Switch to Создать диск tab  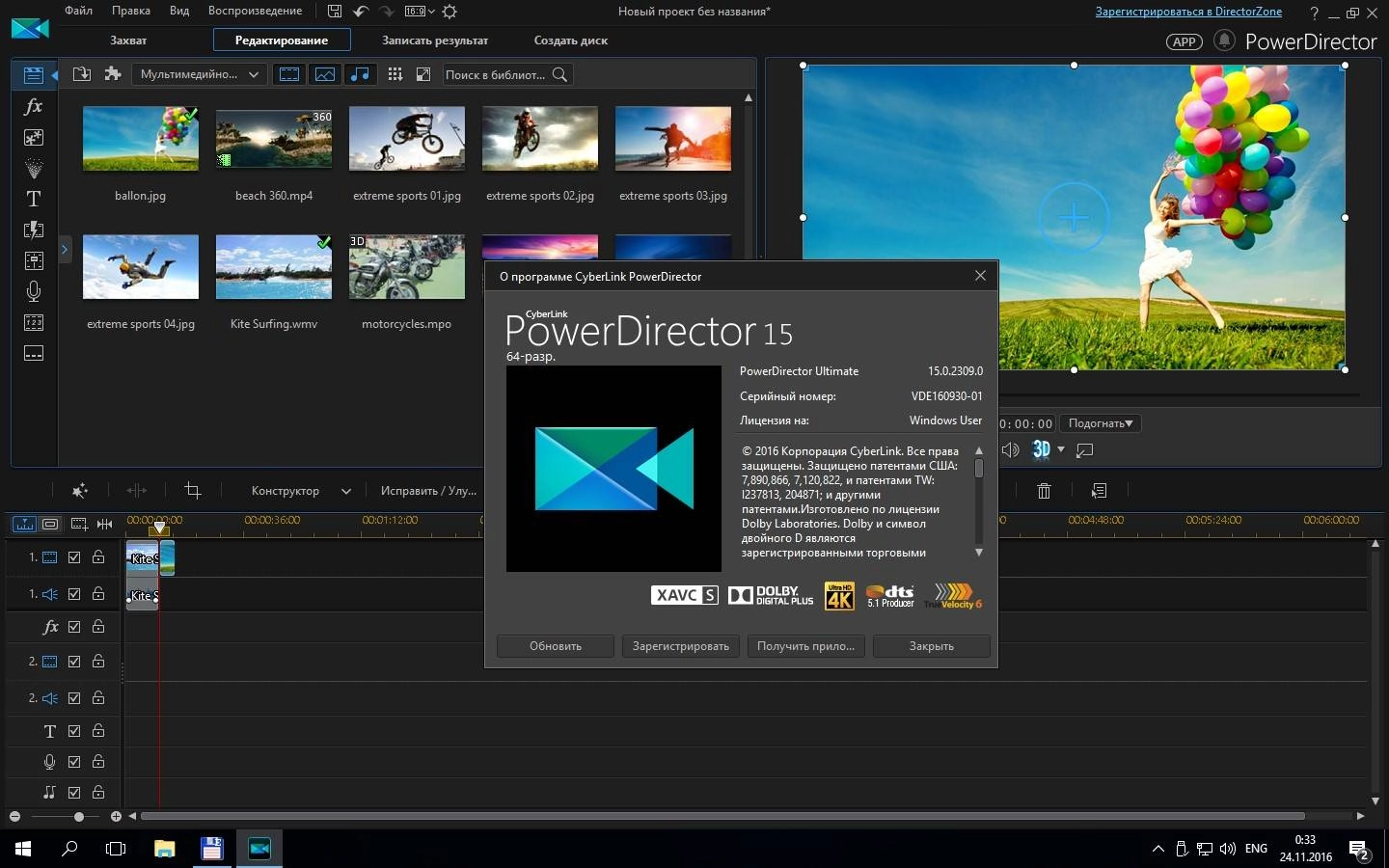point(571,41)
